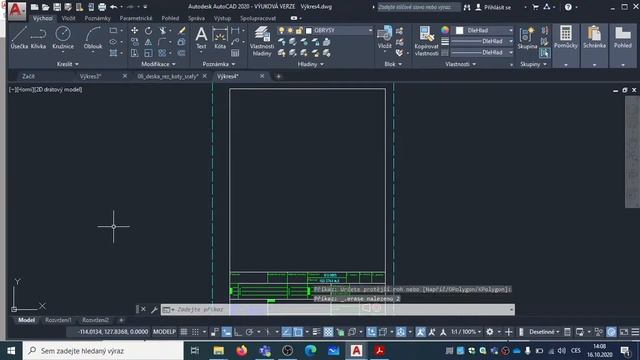Screen dimensions: 640x360
Task: Open the Parametrické ribbon tab
Action: coord(136,18)
